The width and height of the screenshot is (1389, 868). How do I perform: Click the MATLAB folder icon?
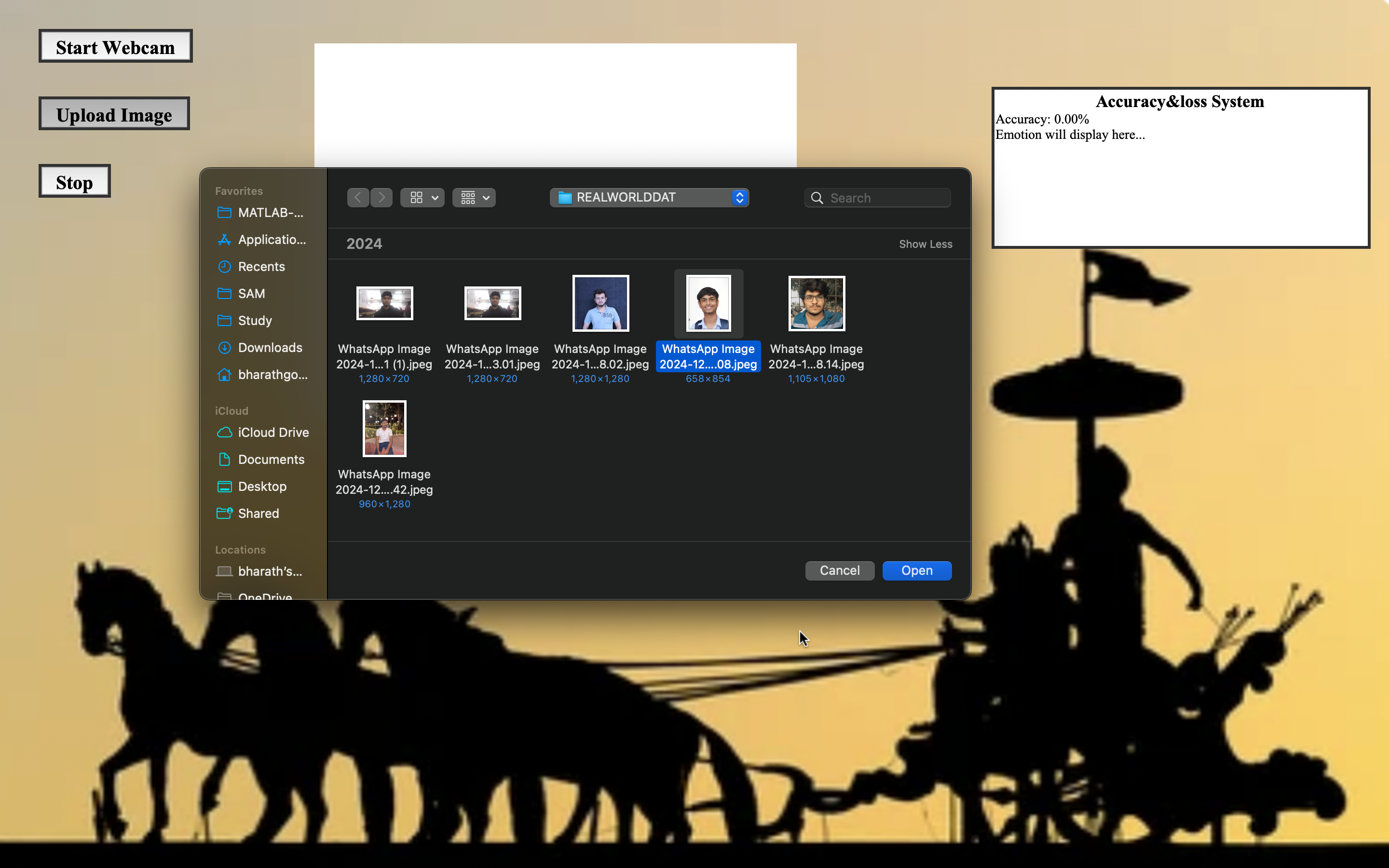224,212
